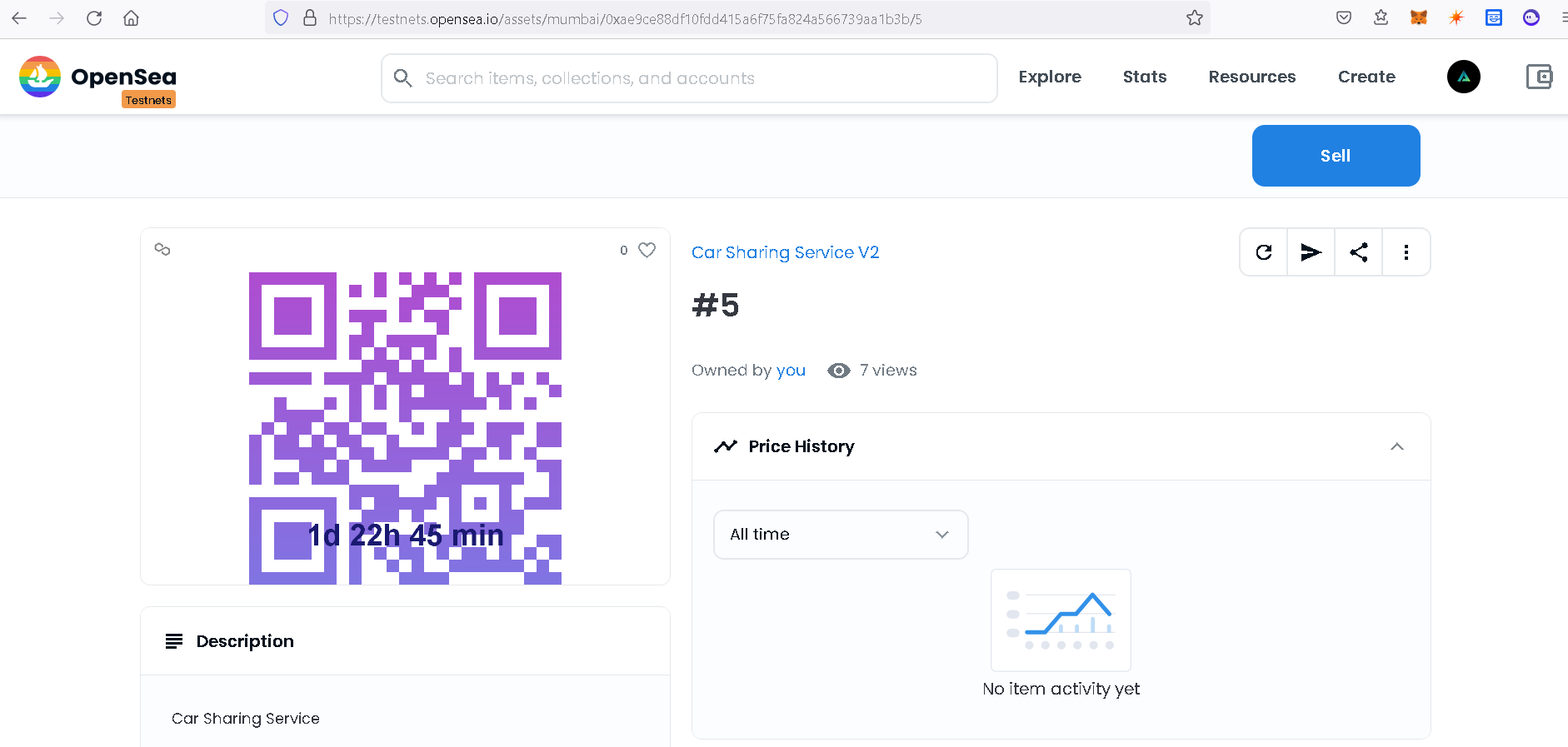
Task: Favorite this item with heart icon
Action: [x=647, y=250]
